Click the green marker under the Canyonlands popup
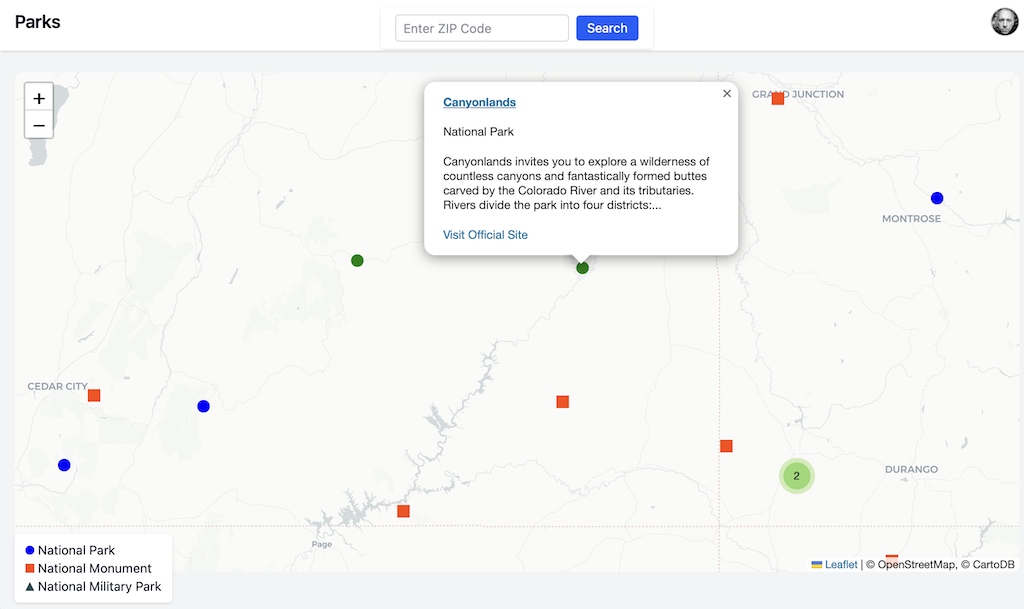Viewport: 1024px width, 609px height. (x=583, y=268)
